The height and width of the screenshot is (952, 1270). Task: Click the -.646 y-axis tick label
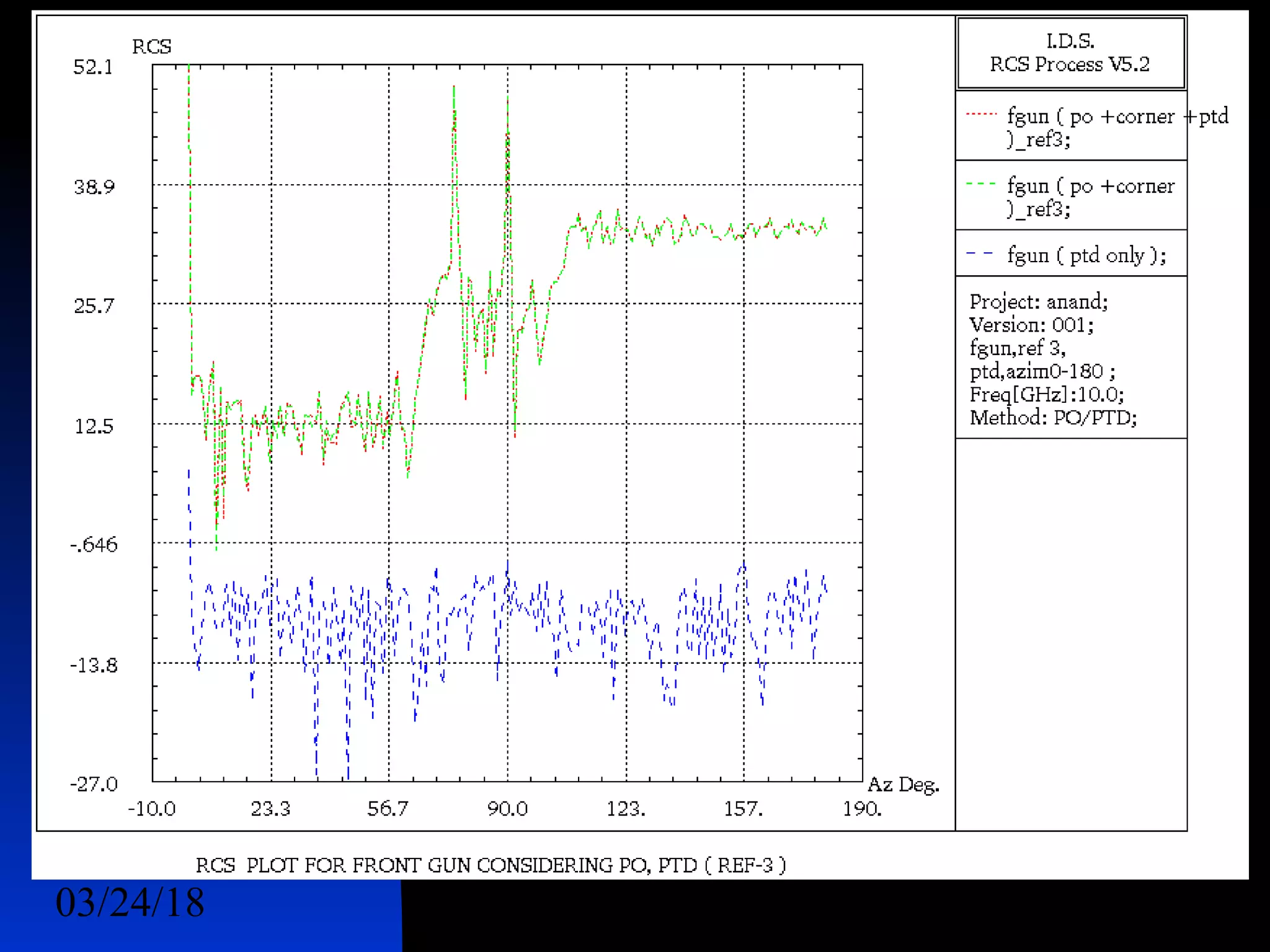click(94, 545)
